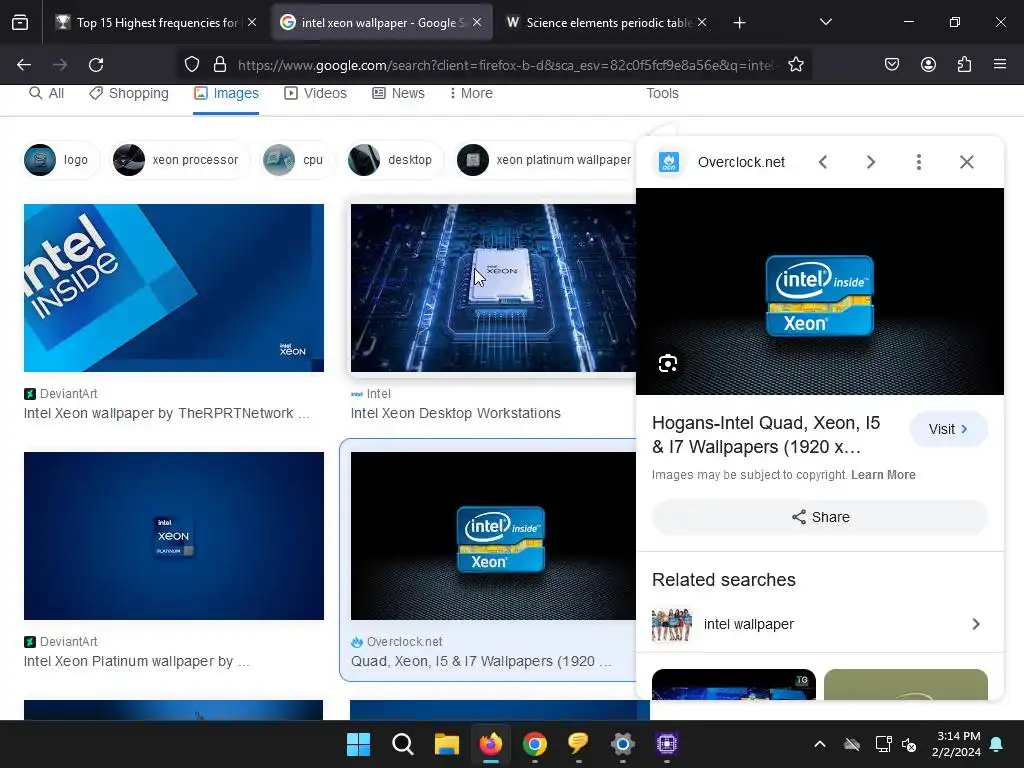Open the Xeon Platinum wallpaper thumbnail
The height and width of the screenshot is (768, 1024).
(174, 536)
